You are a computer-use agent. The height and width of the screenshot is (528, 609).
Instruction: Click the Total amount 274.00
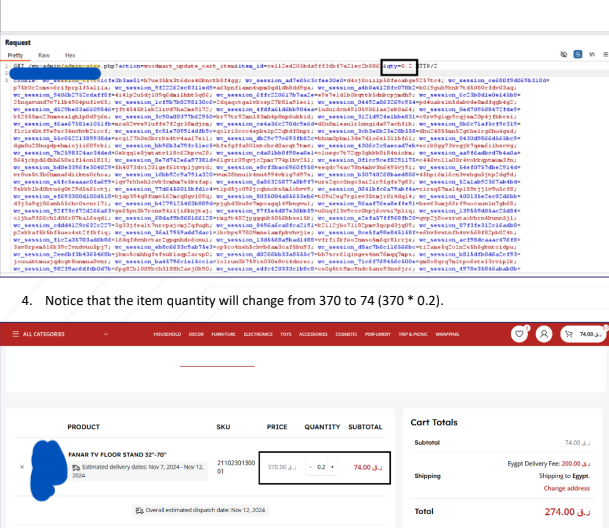pyautogui.click(x=567, y=512)
